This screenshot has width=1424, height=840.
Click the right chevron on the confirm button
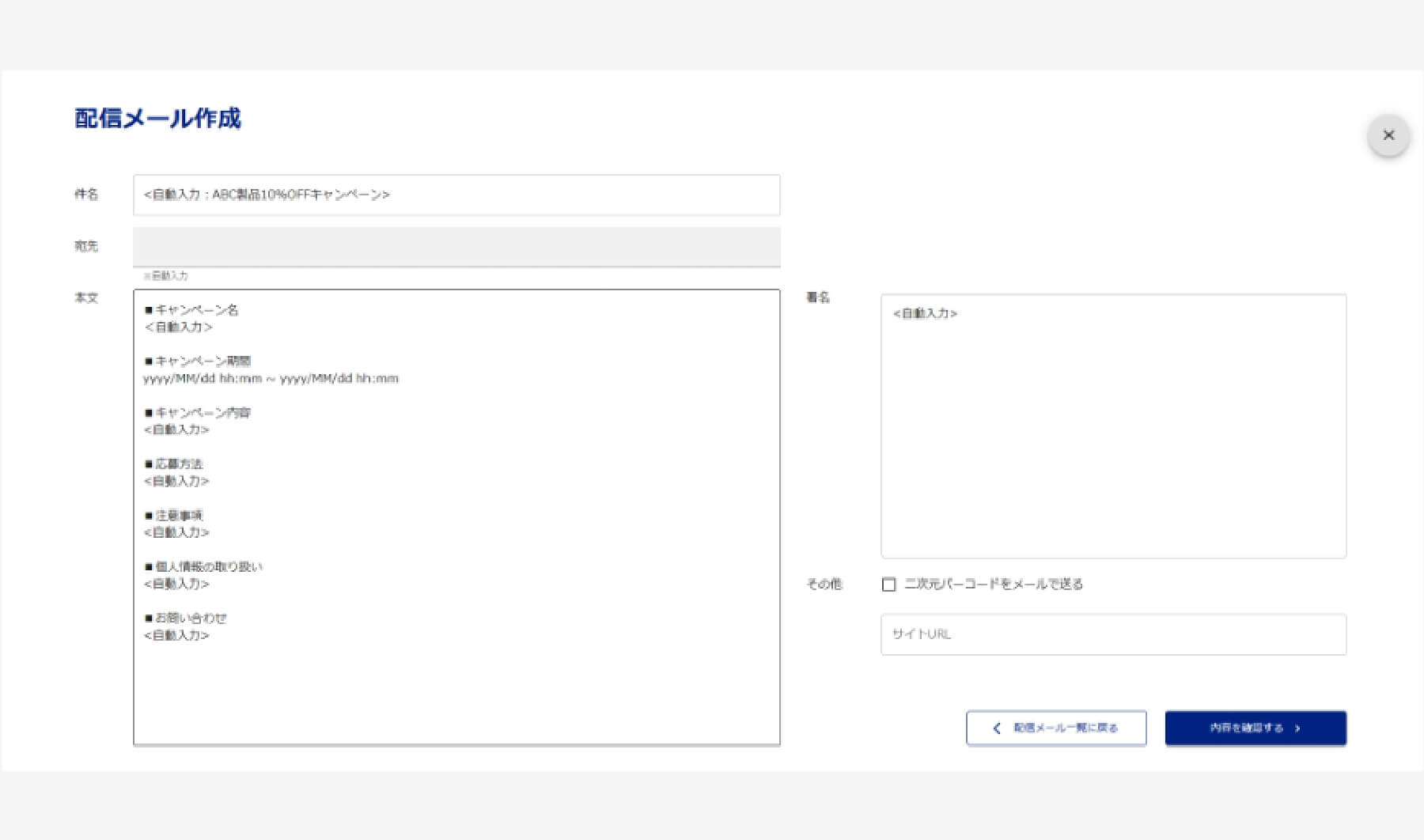(1297, 728)
